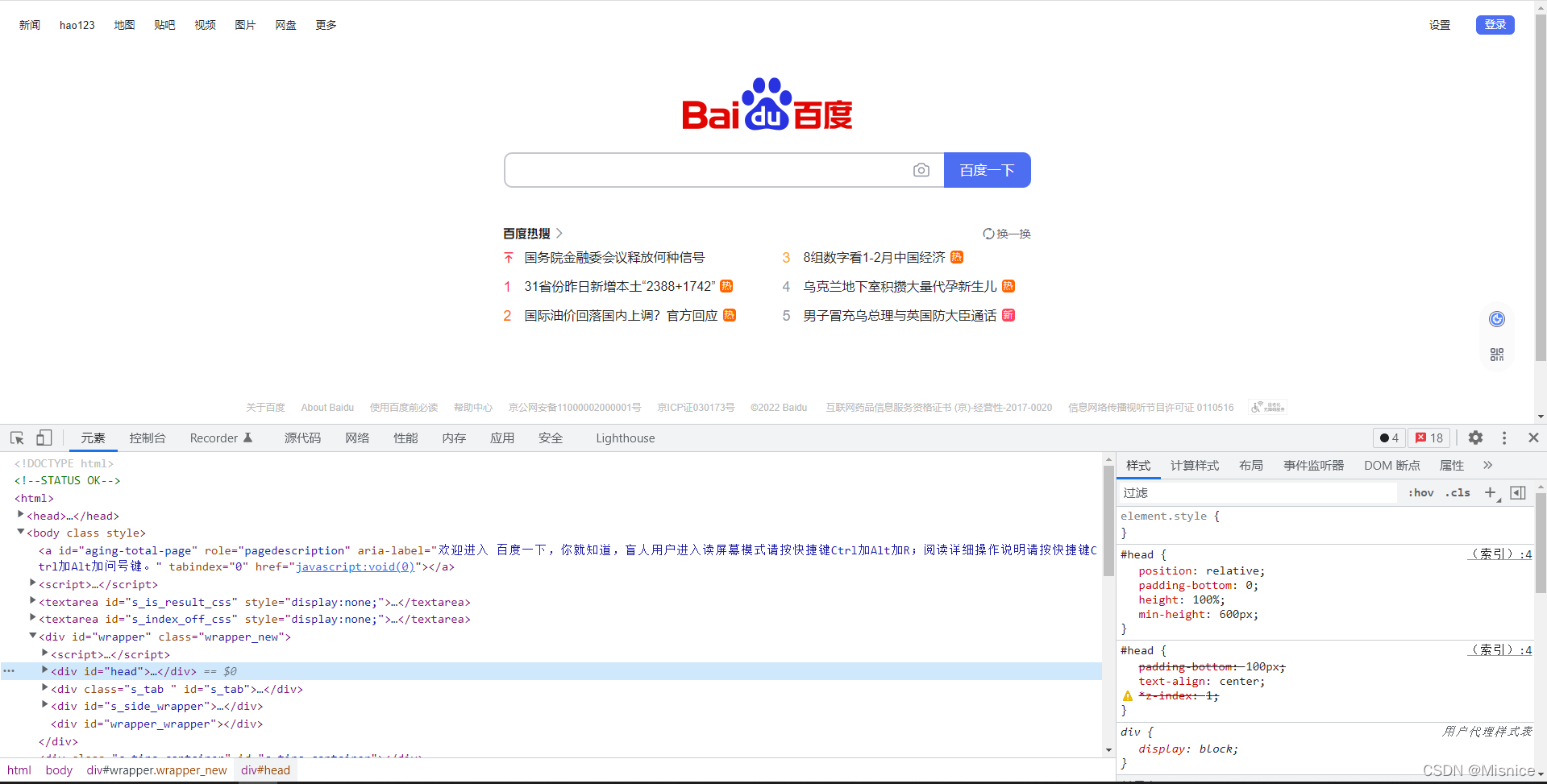This screenshot has height=784, width=1547.
Task: Click the camera image-search icon
Action: [x=921, y=170]
